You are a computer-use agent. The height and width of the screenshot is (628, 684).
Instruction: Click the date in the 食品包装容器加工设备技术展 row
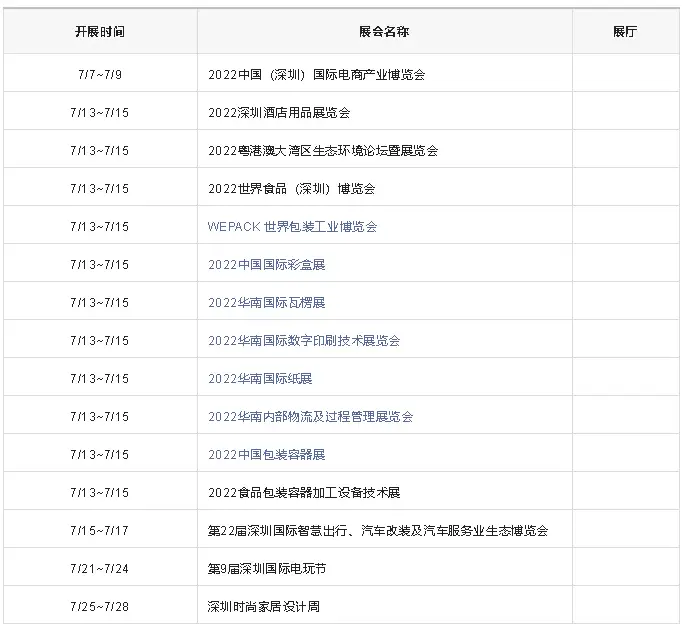click(99, 492)
